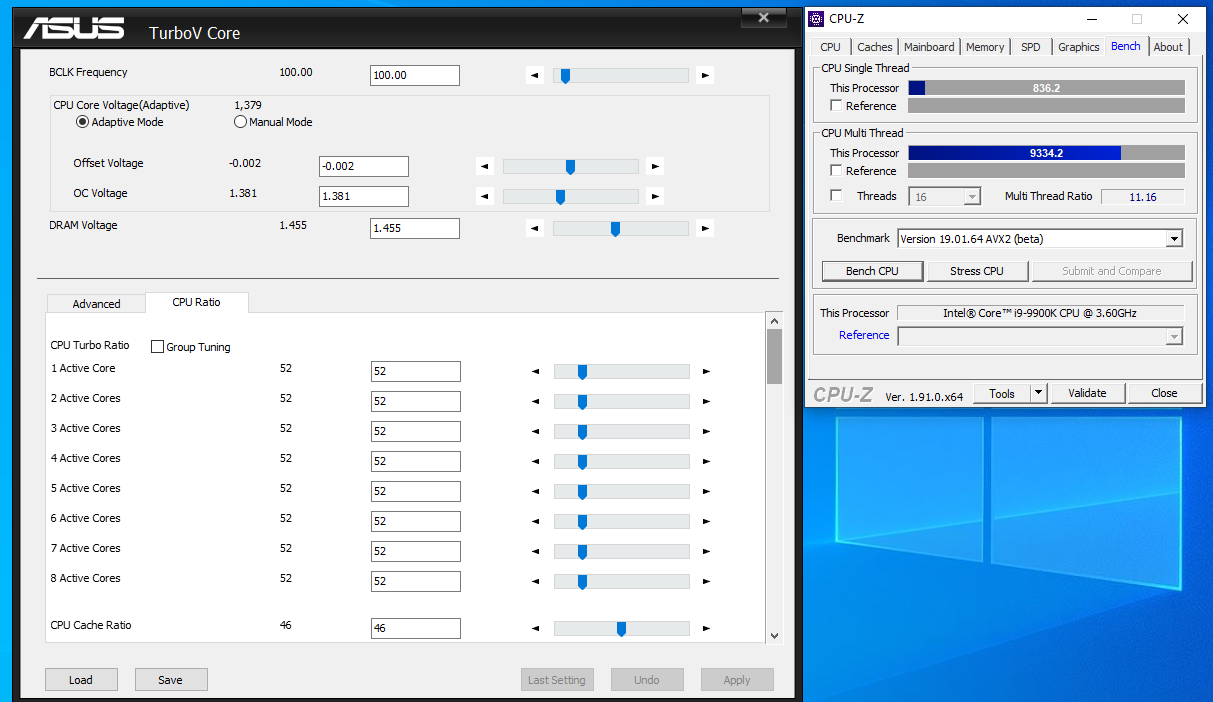
Task: Increase BCLK Frequency with right arrow
Action: click(705, 75)
